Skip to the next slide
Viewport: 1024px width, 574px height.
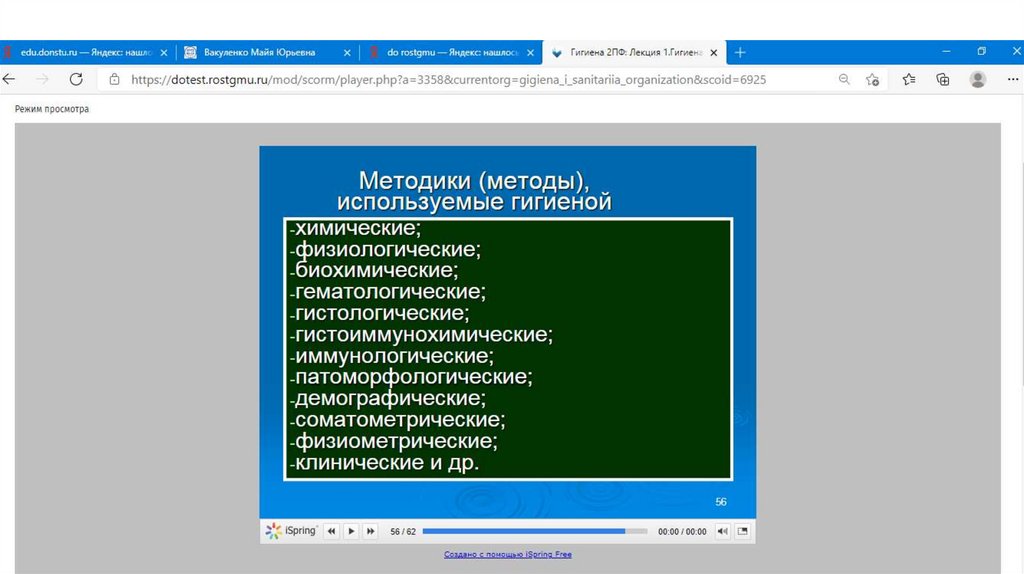point(370,532)
